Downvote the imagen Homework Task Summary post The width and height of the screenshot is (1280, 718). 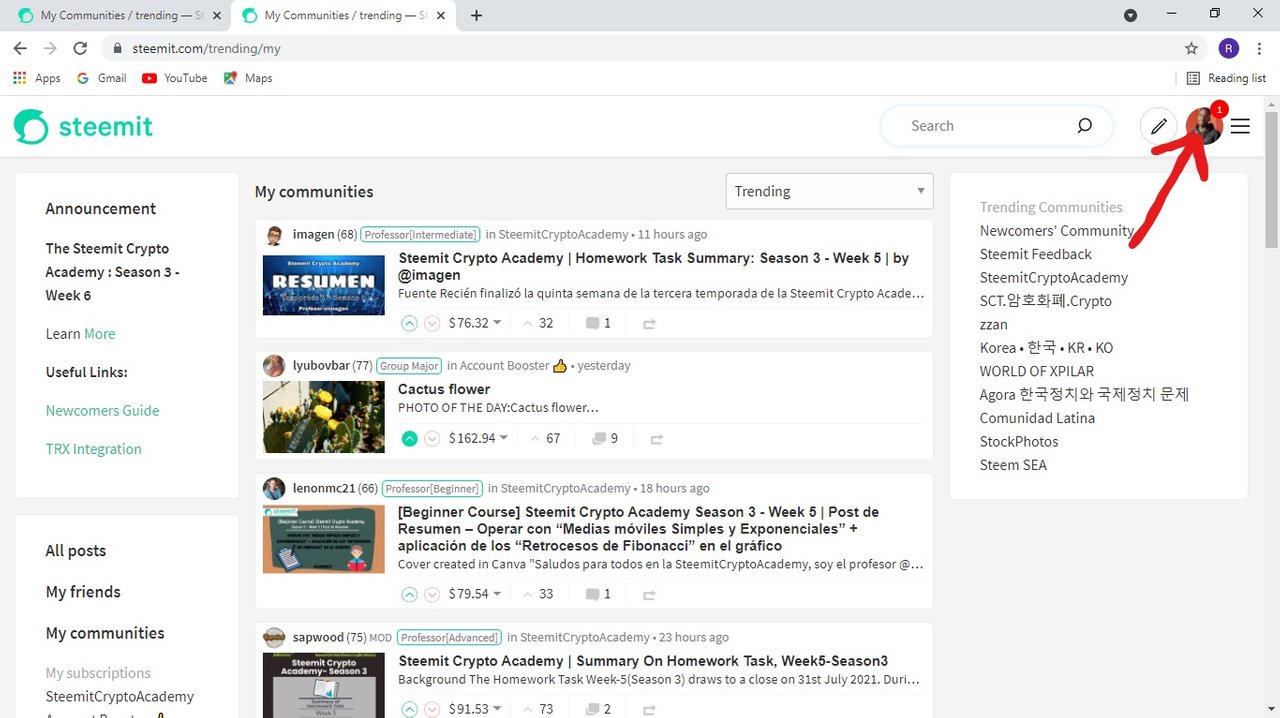(x=432, y=323)
